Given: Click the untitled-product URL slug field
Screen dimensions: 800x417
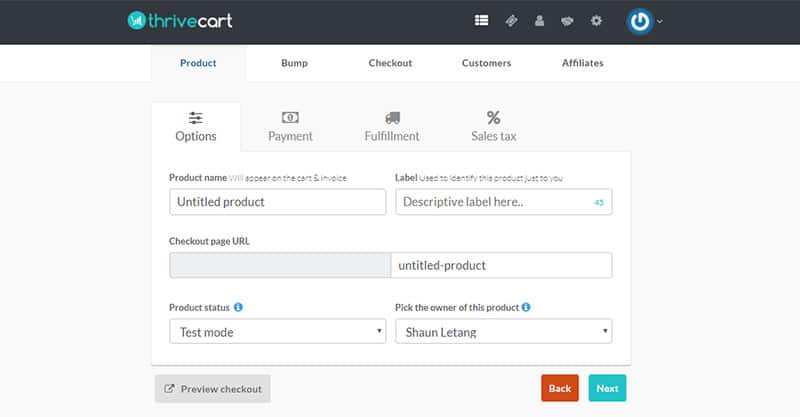Looking at the screenshot, I should (x=502, y=265).
